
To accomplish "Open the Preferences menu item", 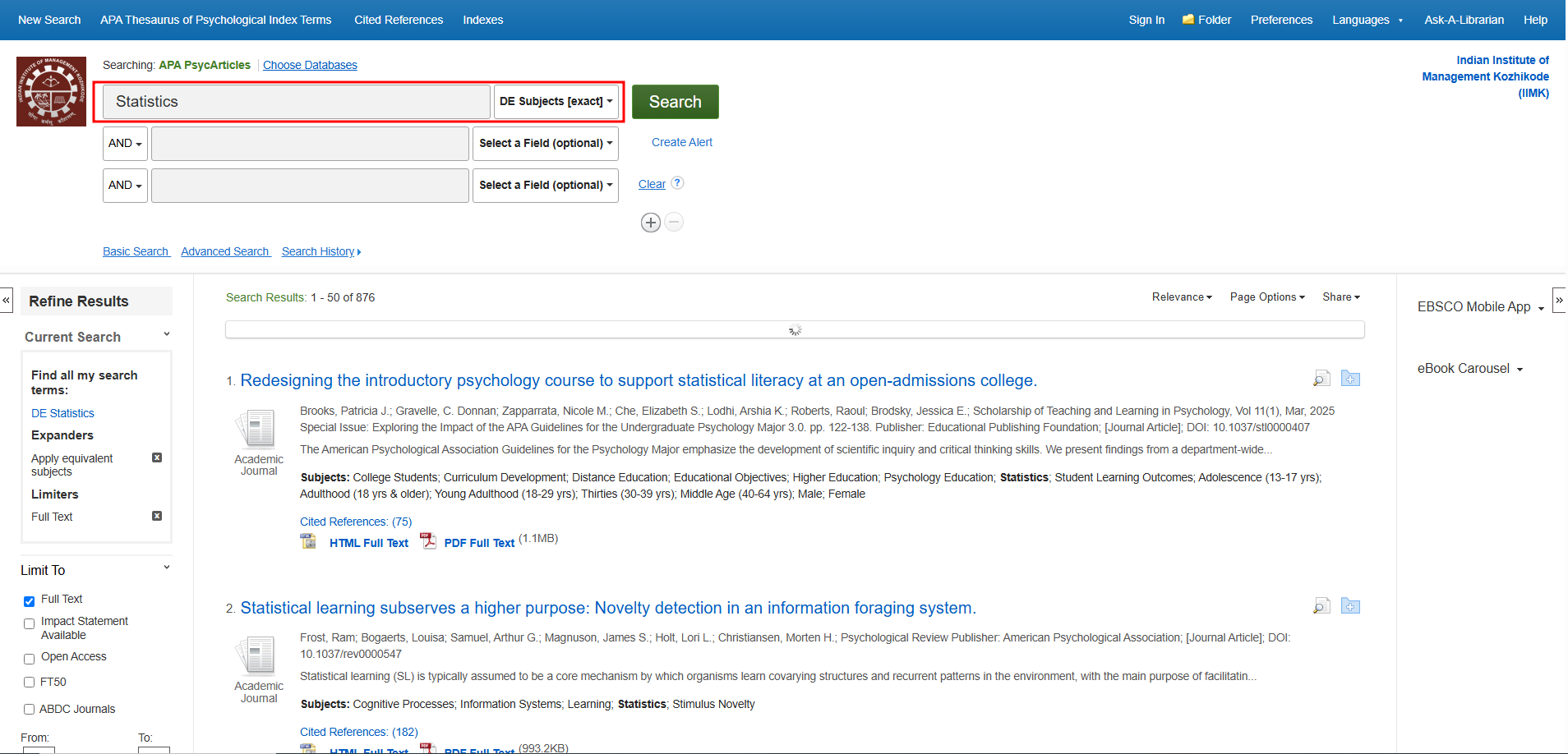I will pyautogui.click(x=1281, y=20).
